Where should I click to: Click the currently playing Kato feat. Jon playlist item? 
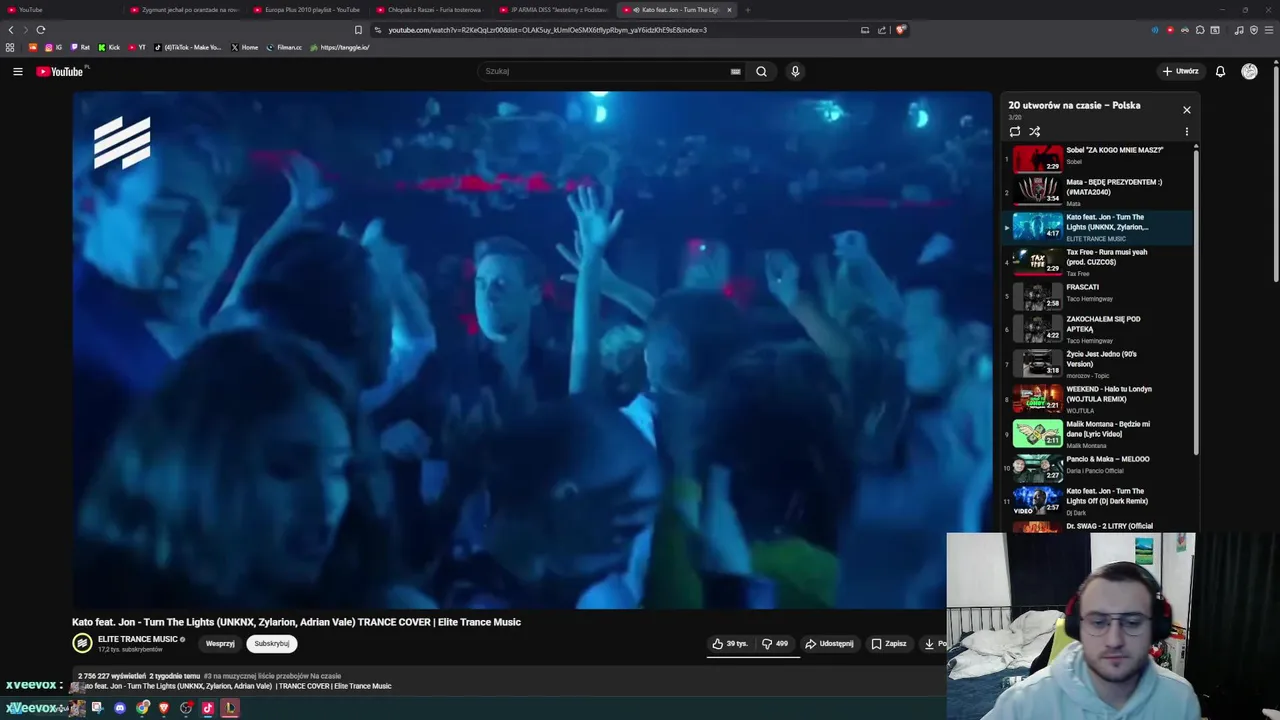coord(1098,227)
